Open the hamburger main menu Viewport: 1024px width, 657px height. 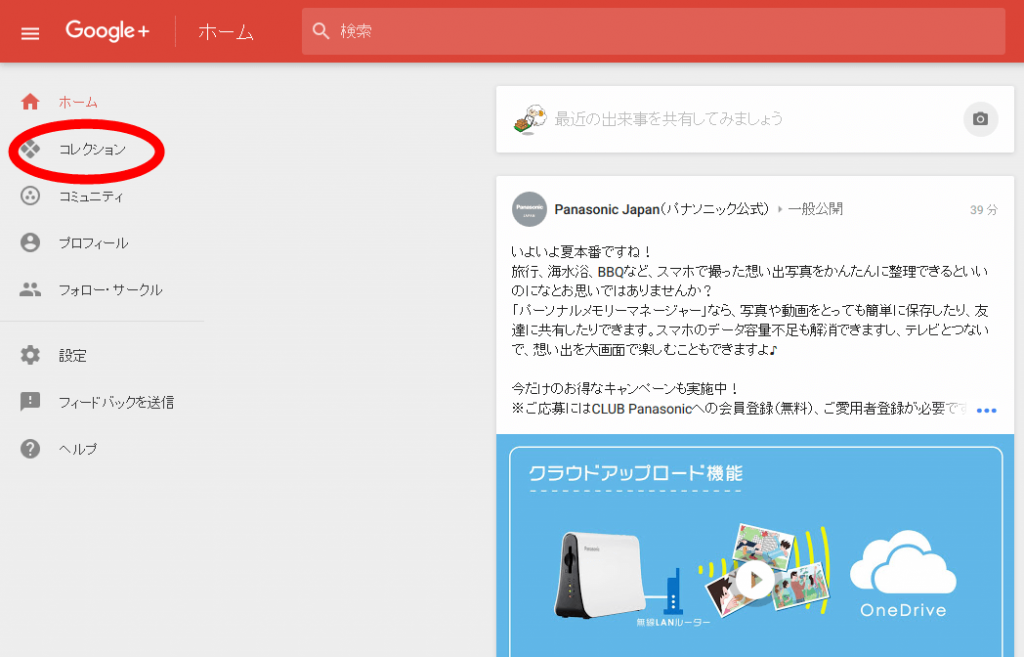pyautogui.click(x=30, y=33)
